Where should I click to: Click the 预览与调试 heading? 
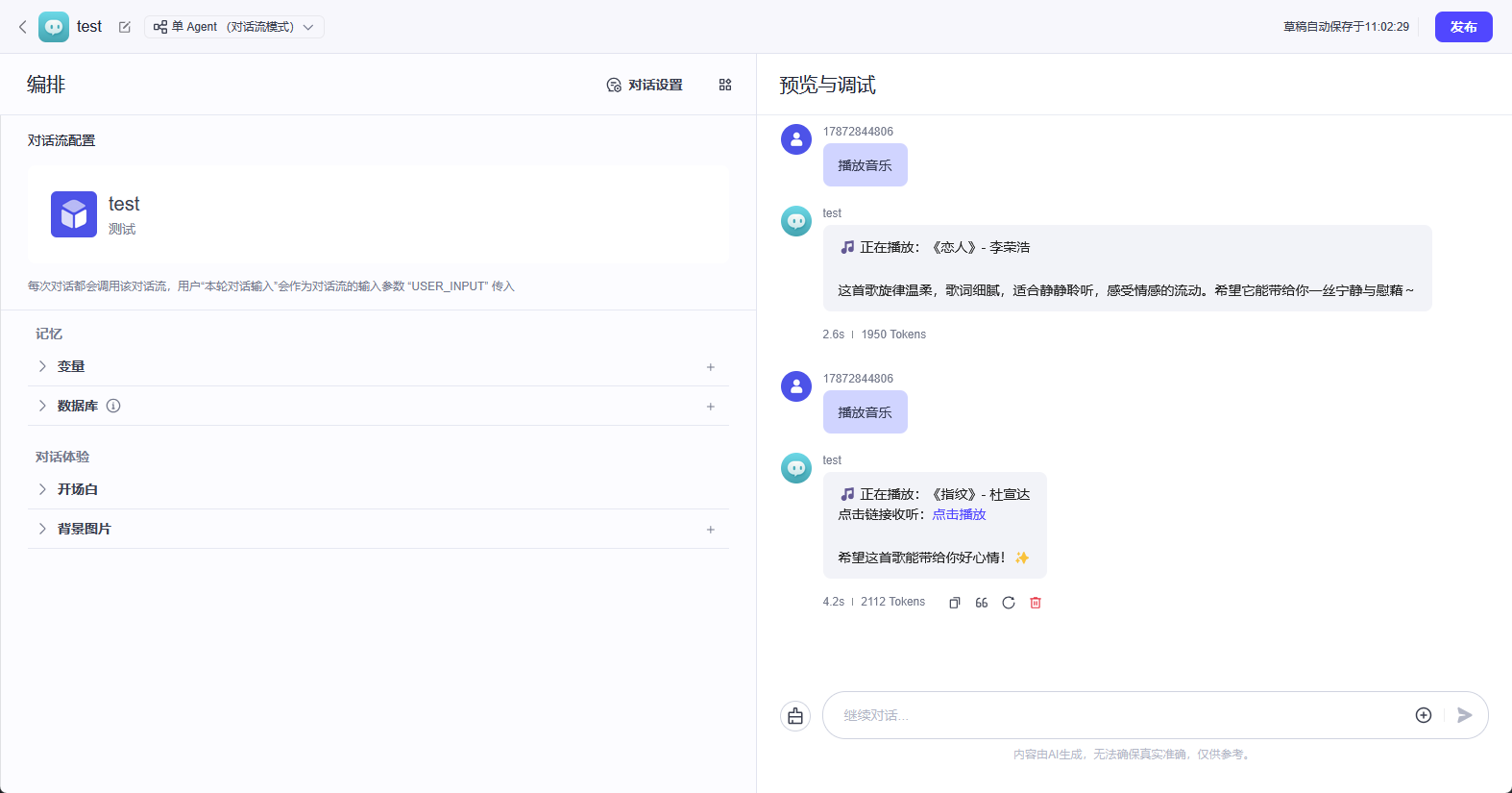pos(827,85)
